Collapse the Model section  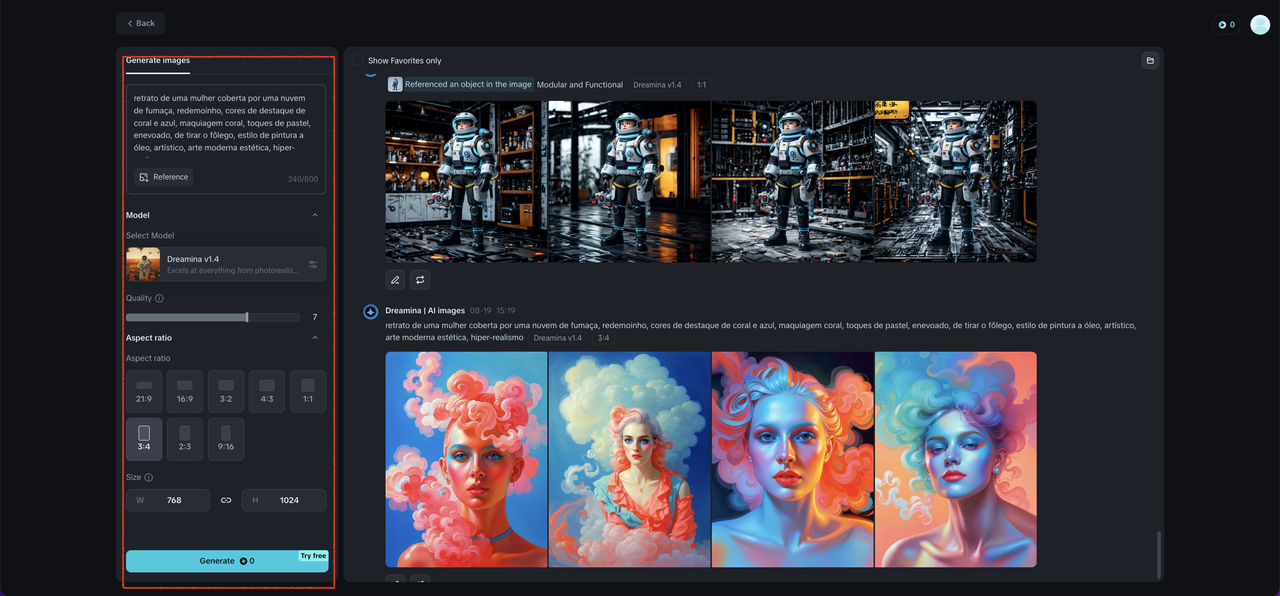click(315, 215)
